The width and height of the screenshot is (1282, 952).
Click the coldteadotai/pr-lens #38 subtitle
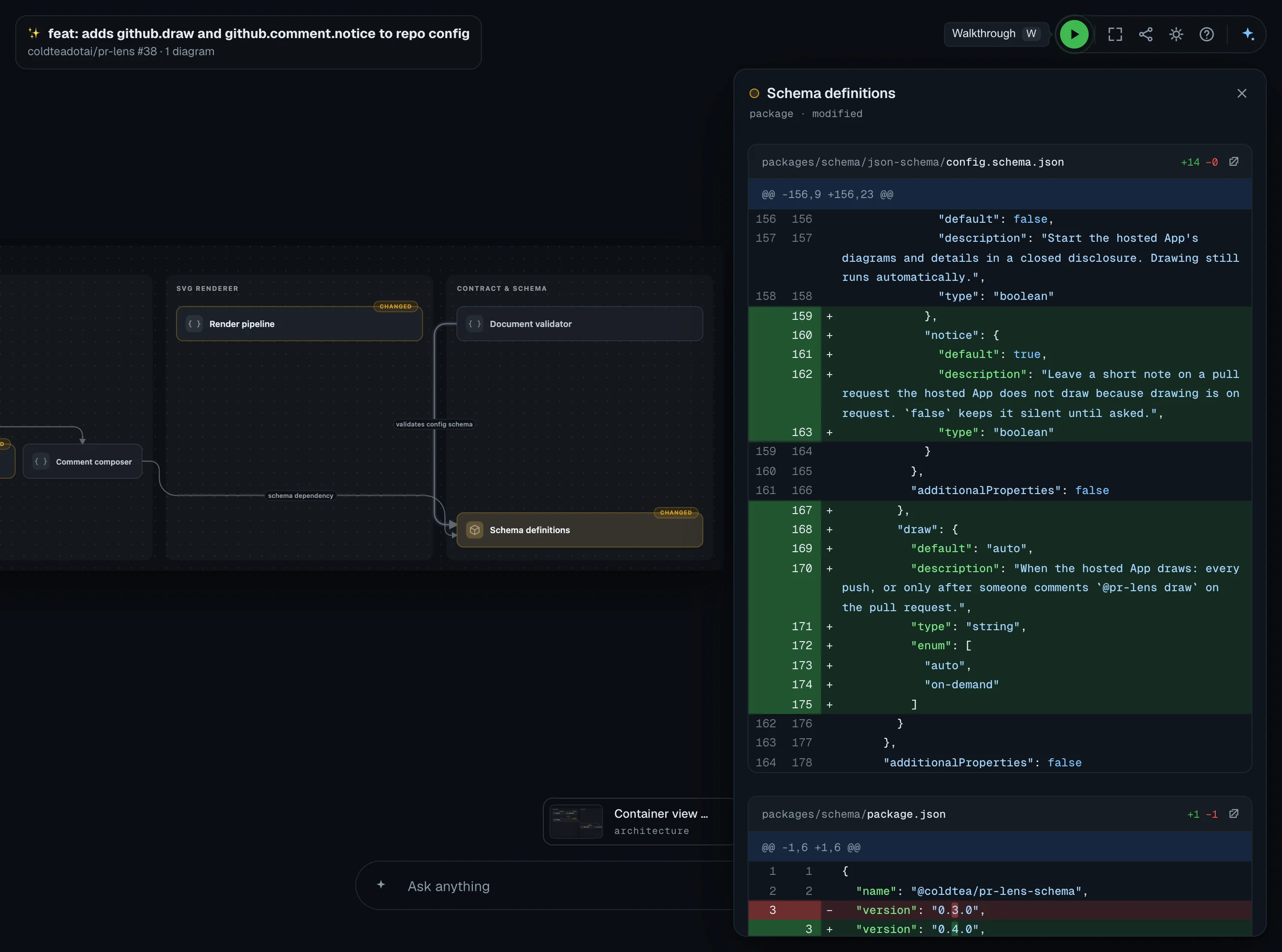pos(121,51)
